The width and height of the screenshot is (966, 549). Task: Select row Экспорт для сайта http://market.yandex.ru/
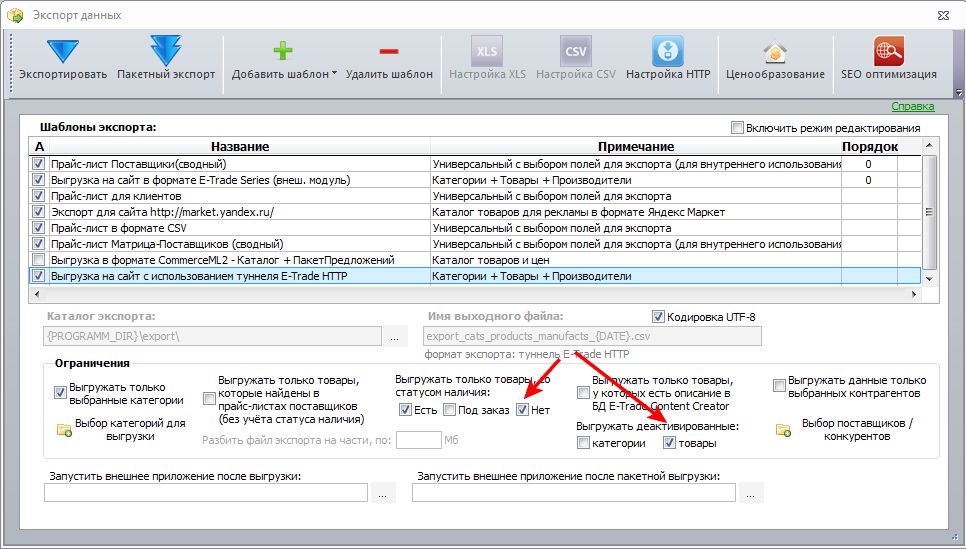(475, 212)
